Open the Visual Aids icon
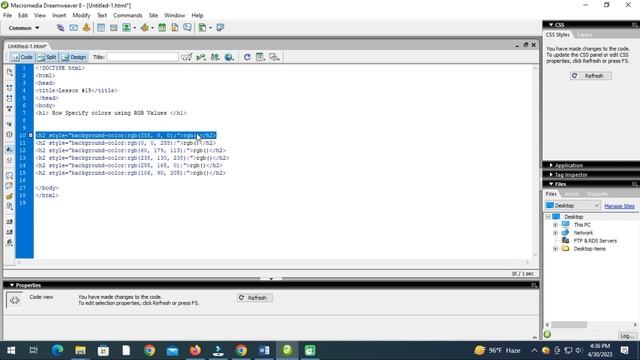The image size is (640, 360). pos(274,57)
